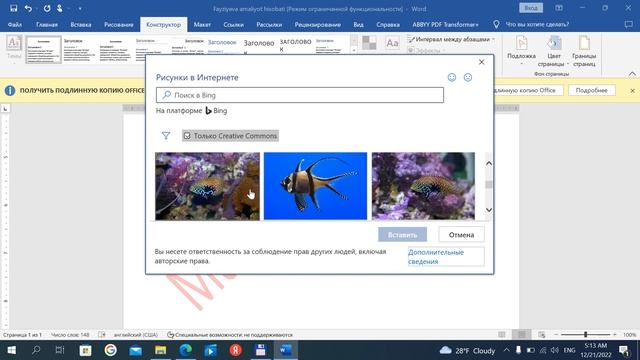This screenshot has width=640, height=360.
Task: Click the 100% zoom level
Action: [x=629, y=335]
